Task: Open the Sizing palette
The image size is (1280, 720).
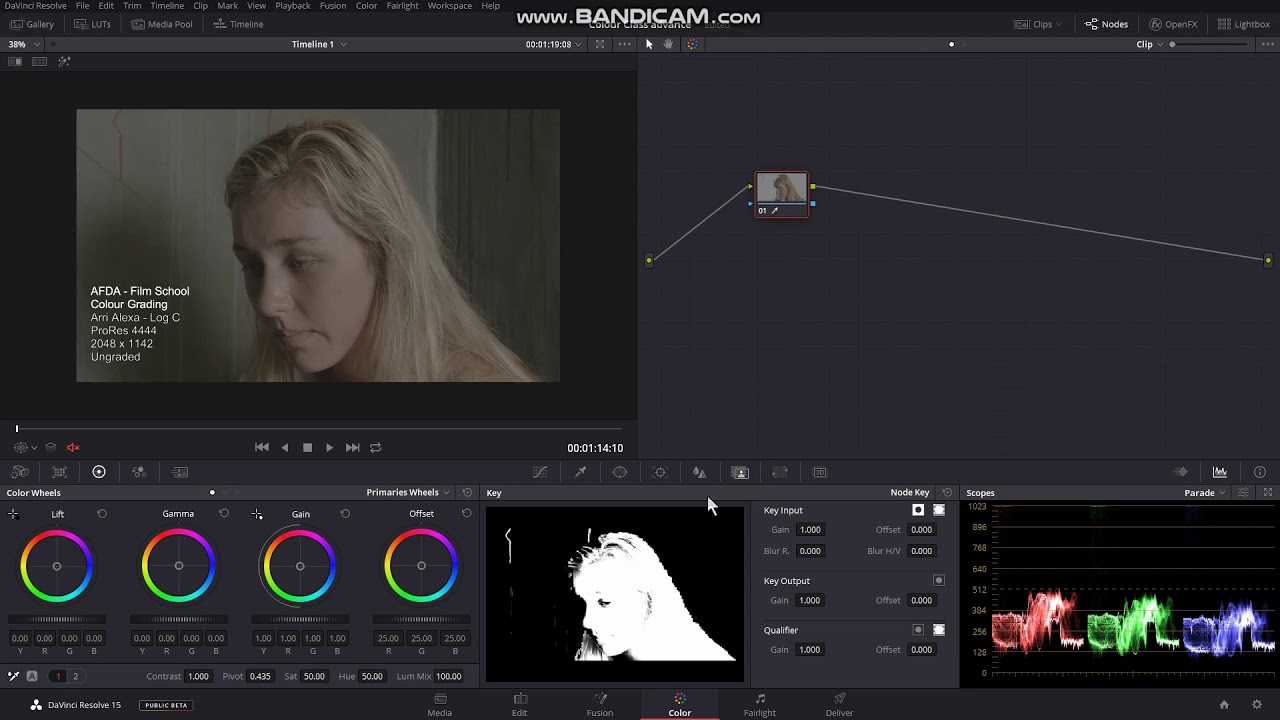Action: pyautogui.click(x=780, y=472)
